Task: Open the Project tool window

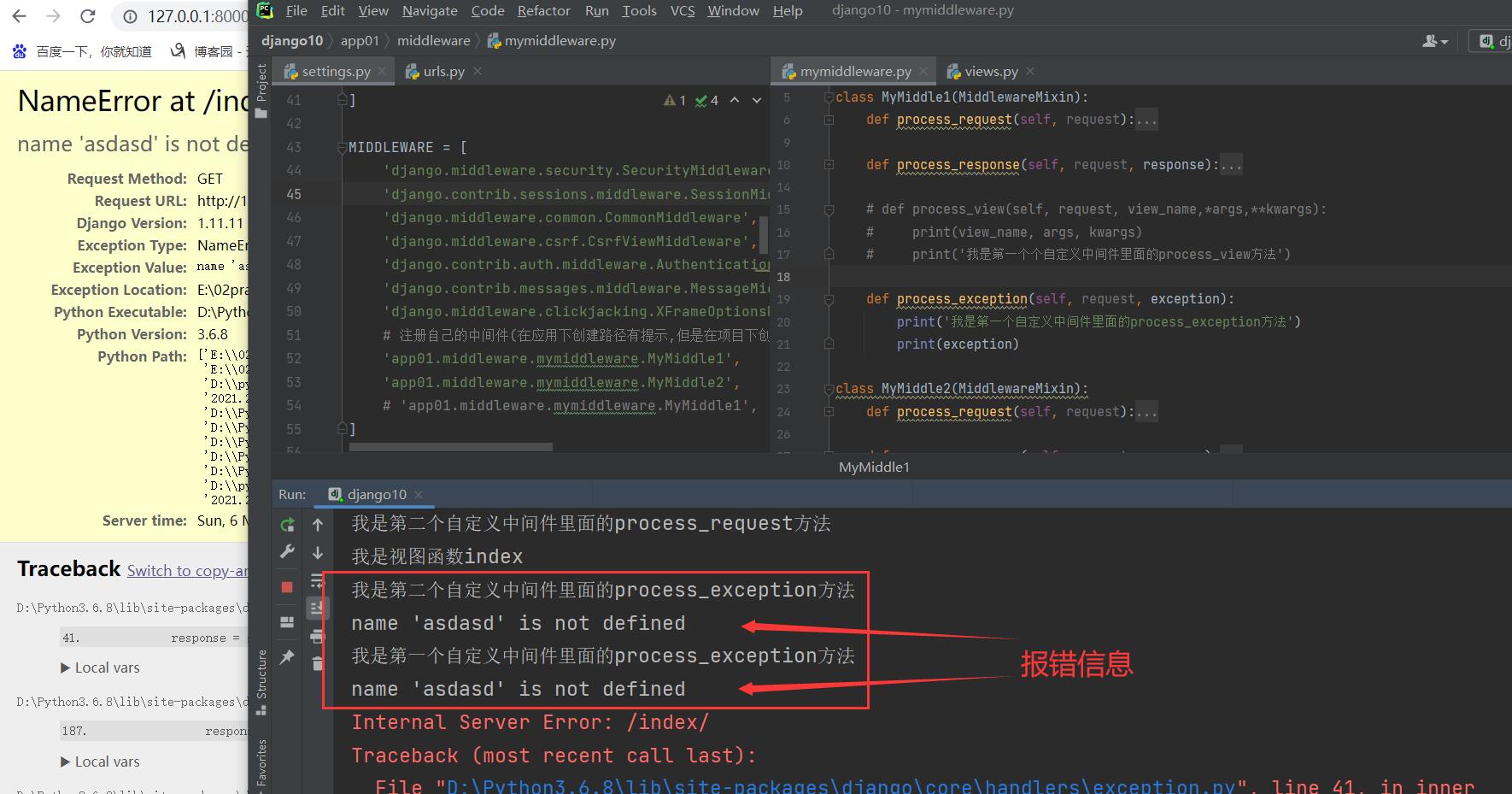Action: (x=261, y=90)
